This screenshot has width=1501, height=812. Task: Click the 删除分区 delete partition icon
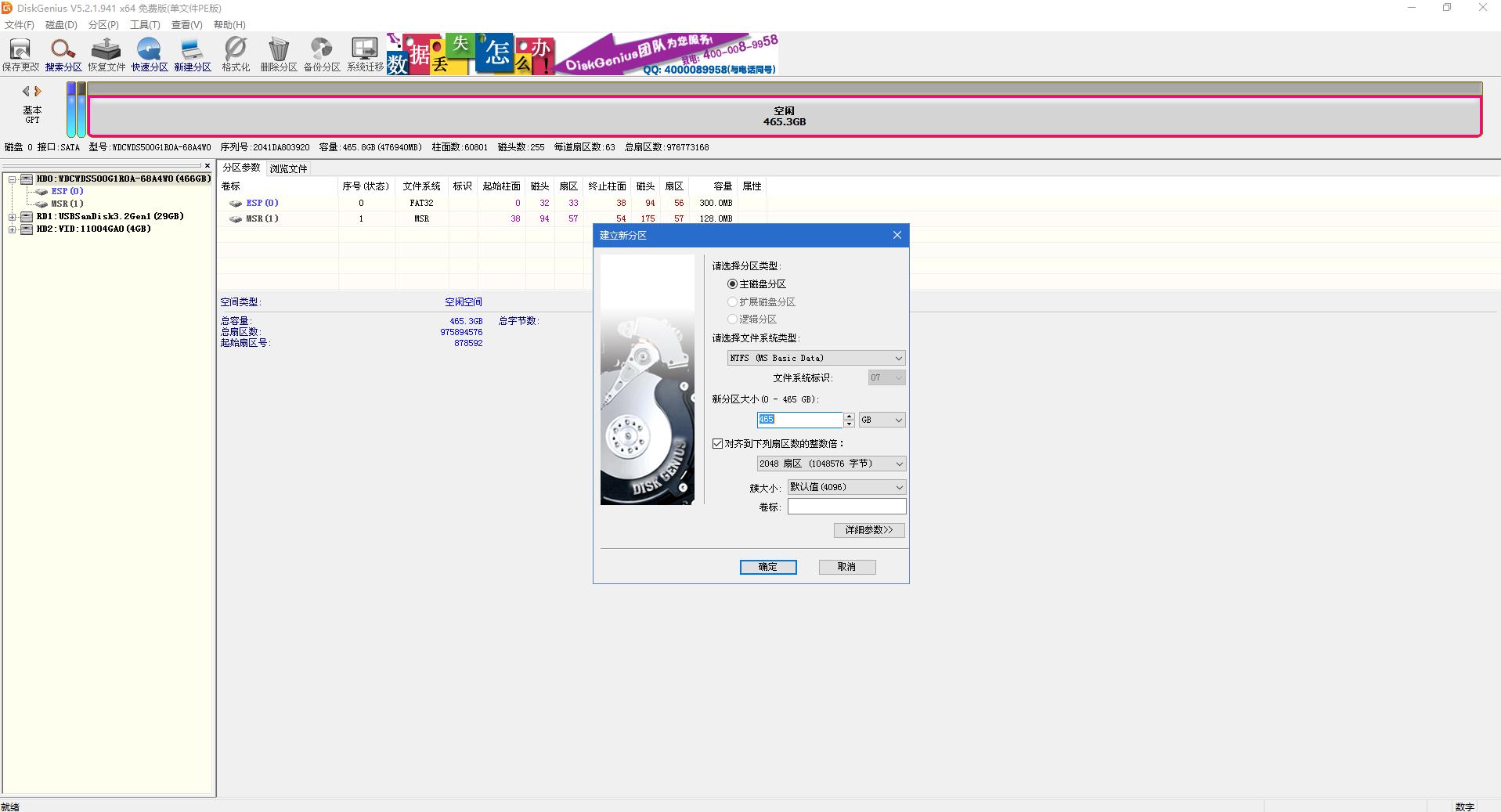(x=279, y=55)
